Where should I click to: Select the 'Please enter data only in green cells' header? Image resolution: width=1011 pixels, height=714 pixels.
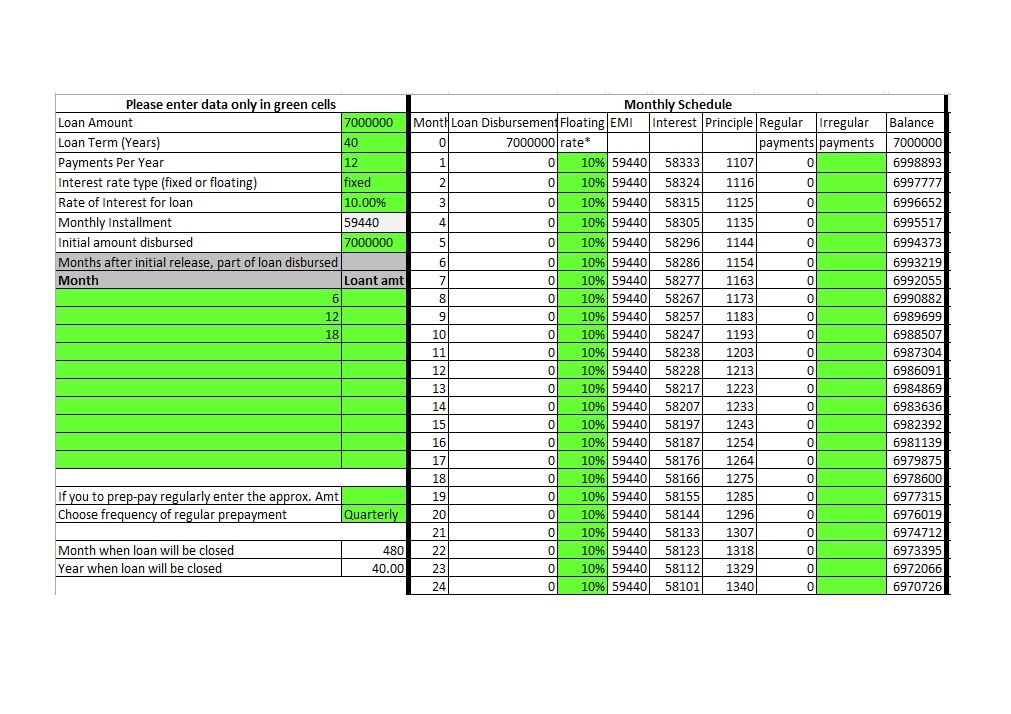(x=230, y=104)
